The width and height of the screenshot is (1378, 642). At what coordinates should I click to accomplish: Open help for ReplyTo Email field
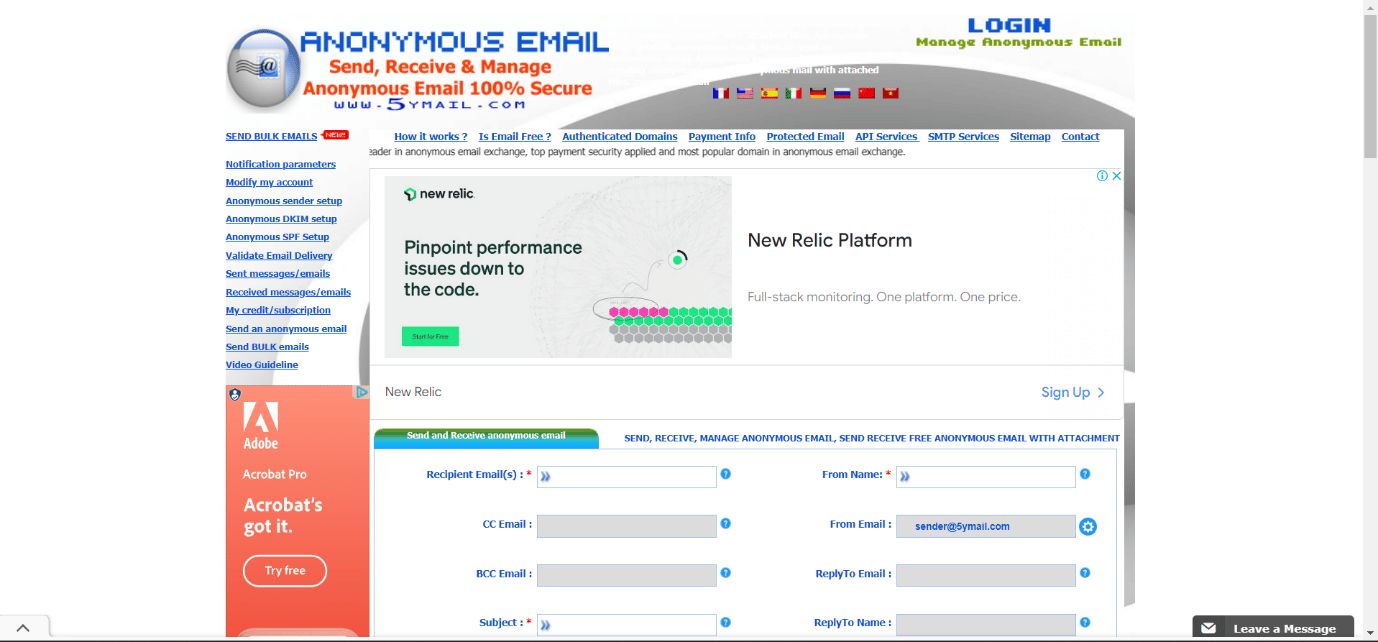[x=1085, y=573]
